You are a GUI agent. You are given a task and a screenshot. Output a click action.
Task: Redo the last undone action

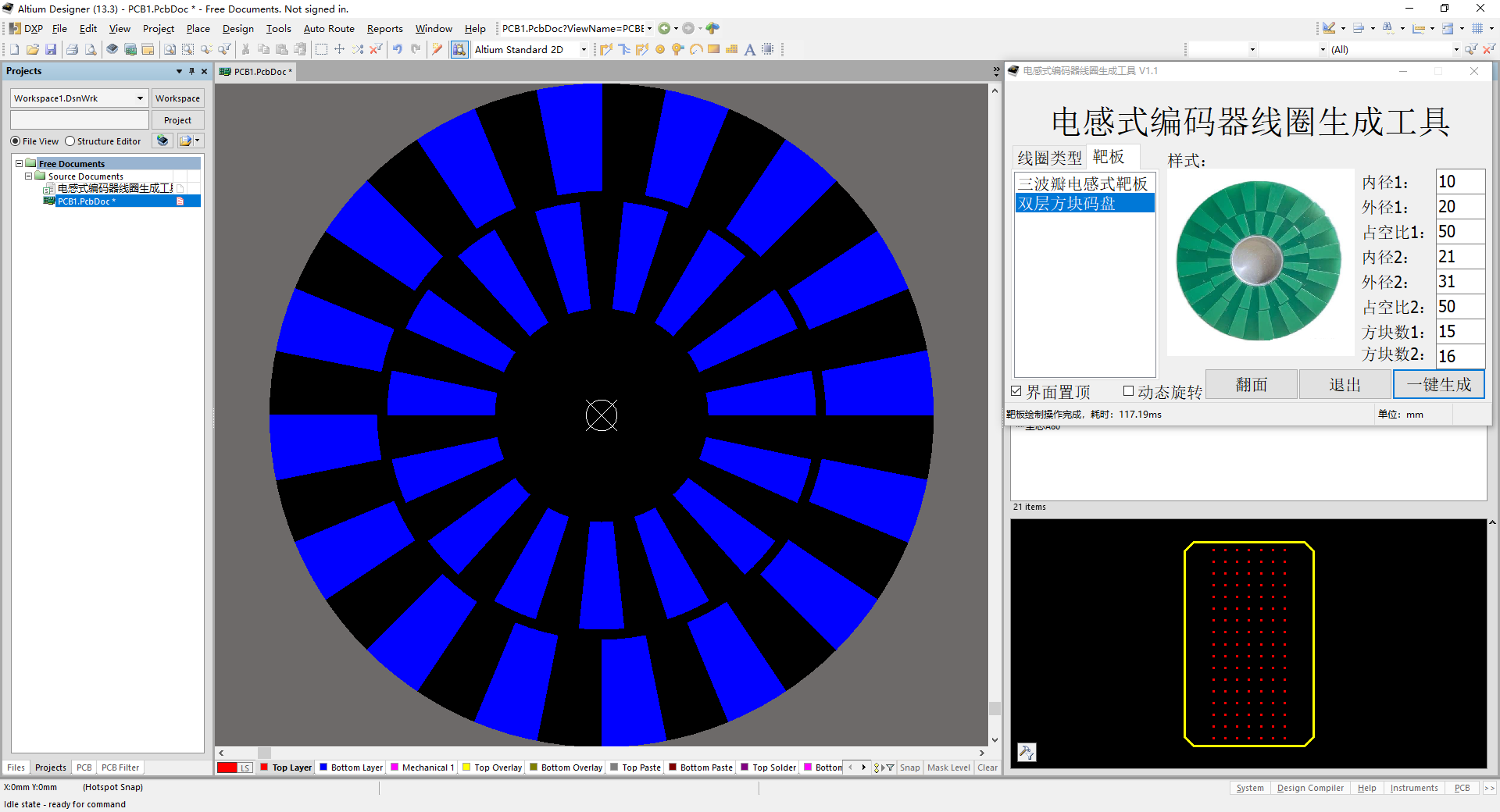pyautogui.click(x=416, y=49)
